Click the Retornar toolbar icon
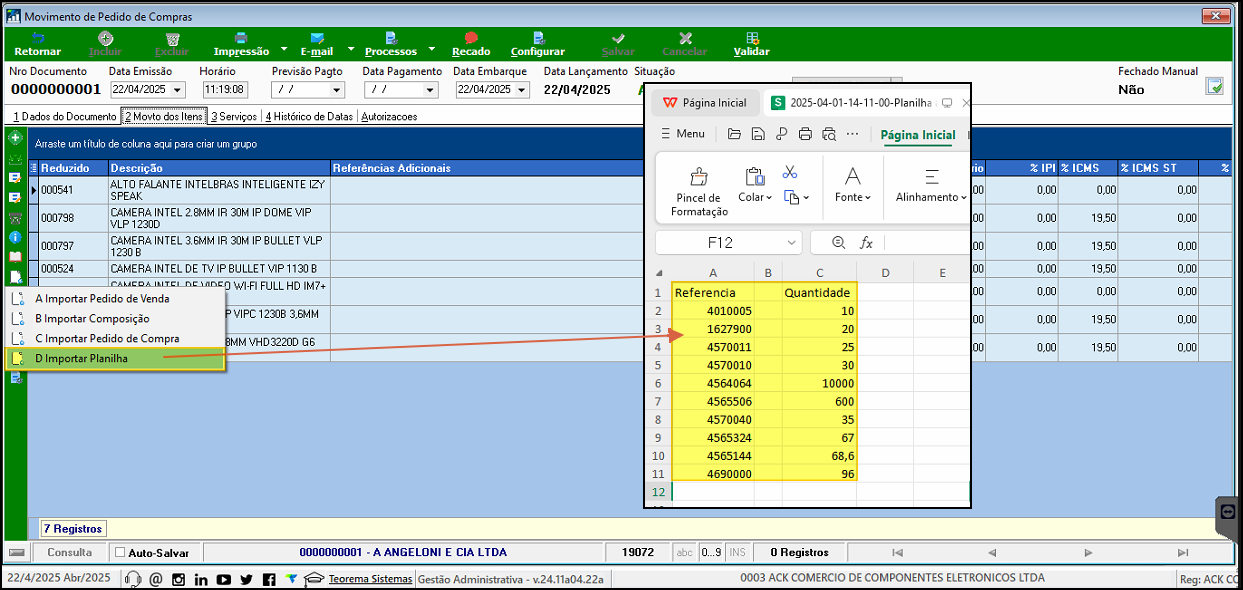This screenshot has width=1243, height=590. [x=37, y=38]
